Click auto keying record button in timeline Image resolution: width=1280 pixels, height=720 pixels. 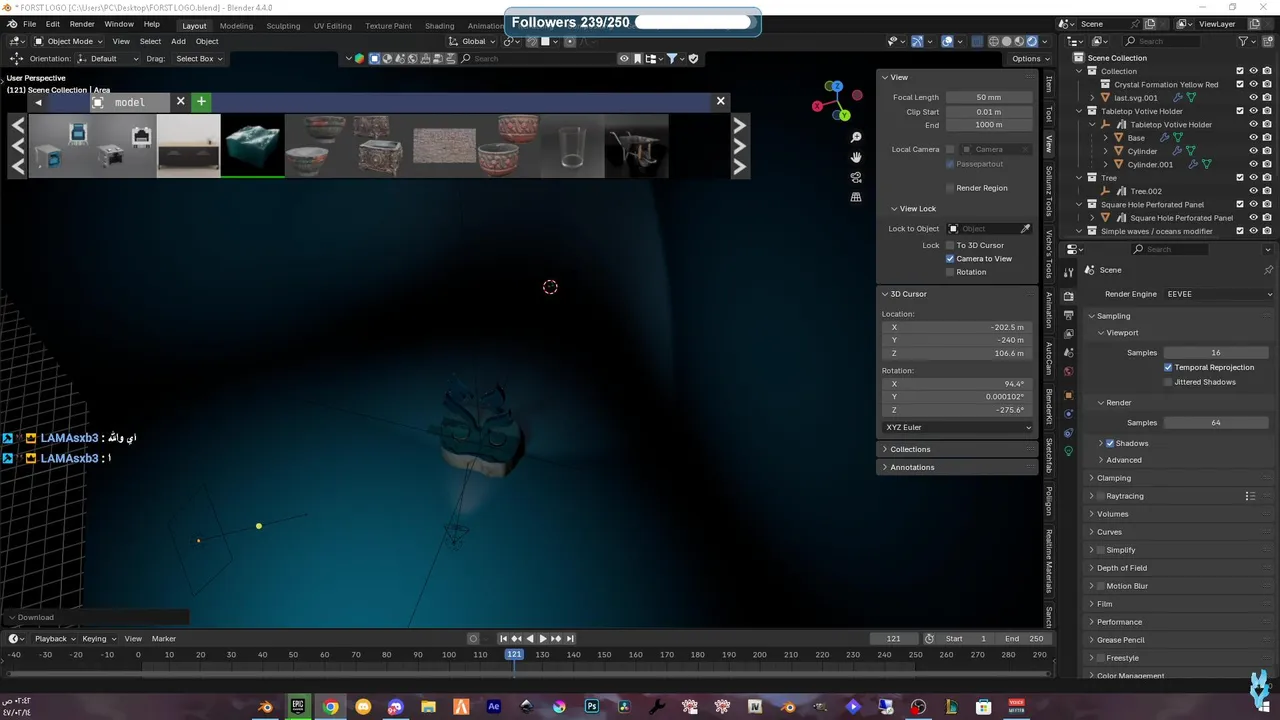[x=474, y=638]
